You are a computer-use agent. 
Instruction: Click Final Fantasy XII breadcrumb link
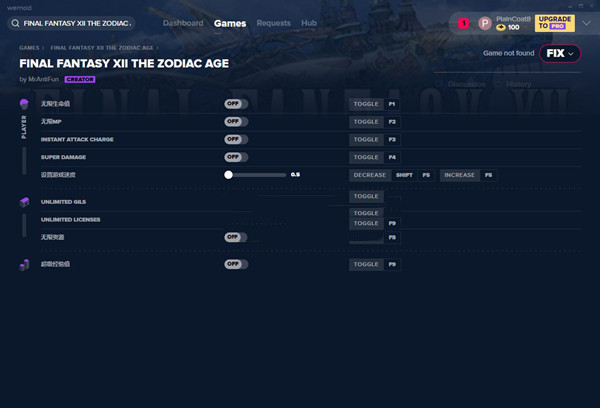102,48
